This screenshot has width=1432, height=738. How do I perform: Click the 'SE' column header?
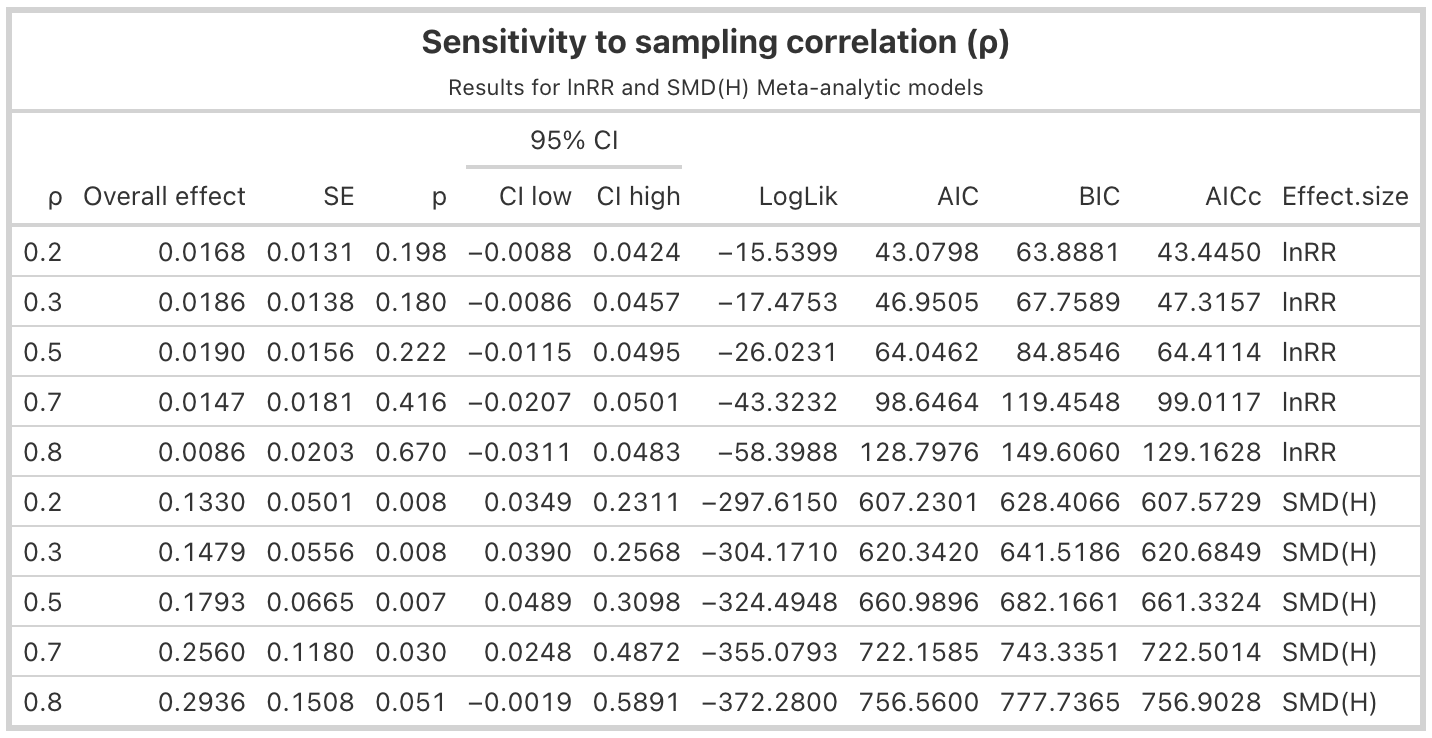[x=339, y=197]
